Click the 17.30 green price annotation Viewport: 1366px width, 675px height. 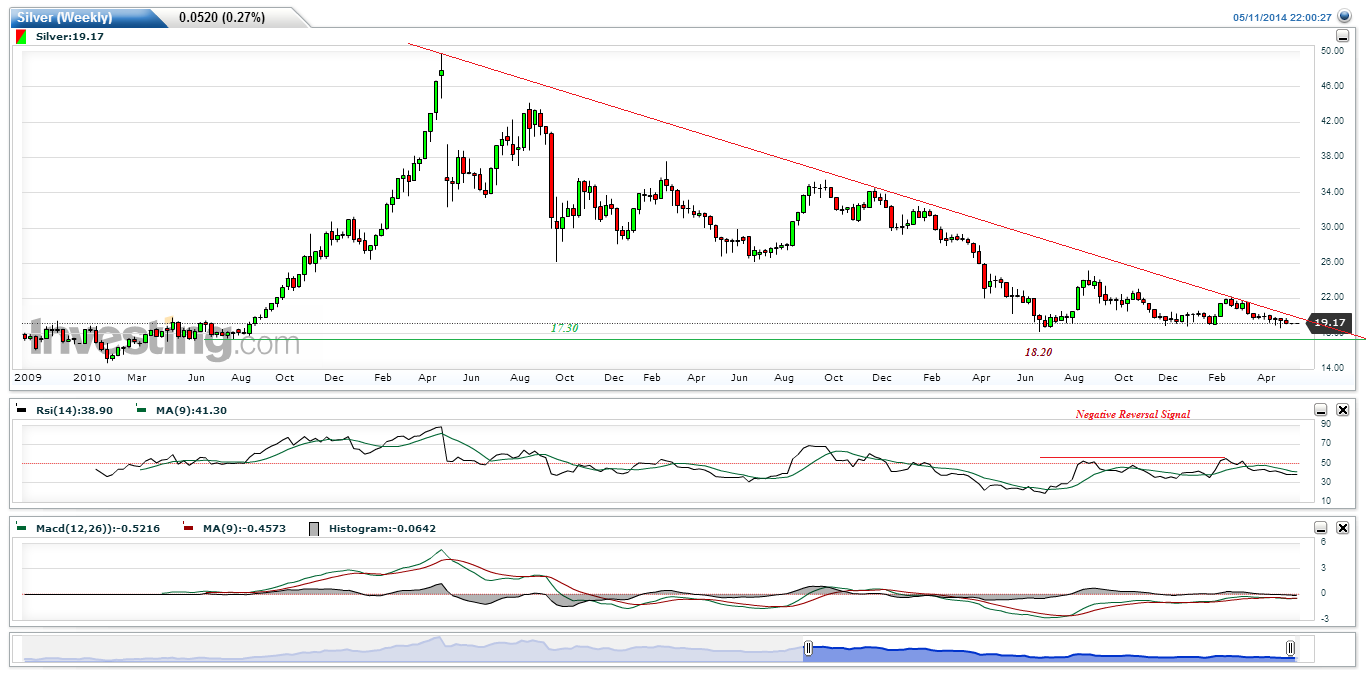pyautogui.click(x=565, y=328)
